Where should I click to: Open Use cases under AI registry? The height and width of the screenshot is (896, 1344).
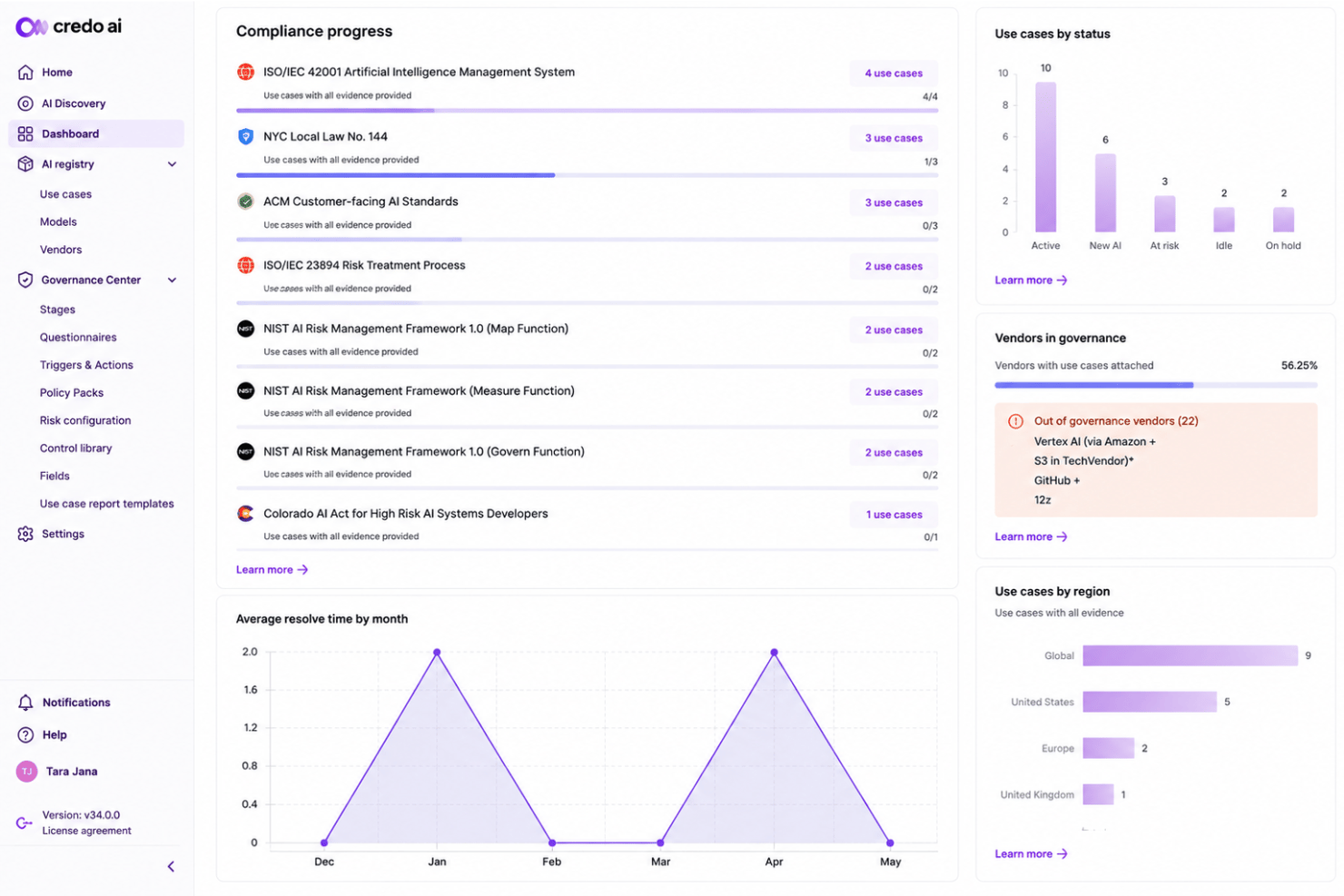point(65,194)
